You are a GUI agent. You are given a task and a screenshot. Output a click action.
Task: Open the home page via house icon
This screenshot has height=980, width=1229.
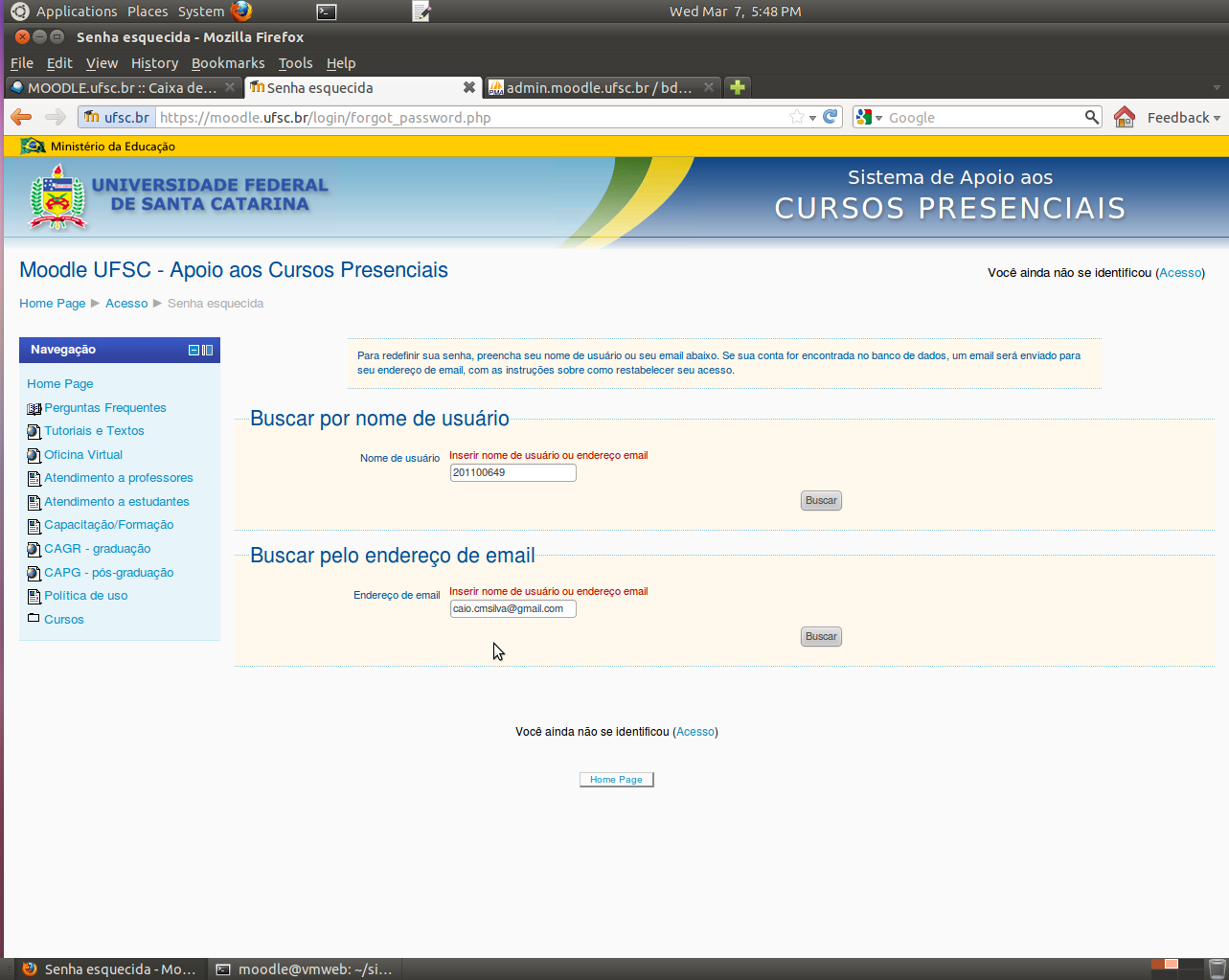[x=1125, y=117]
